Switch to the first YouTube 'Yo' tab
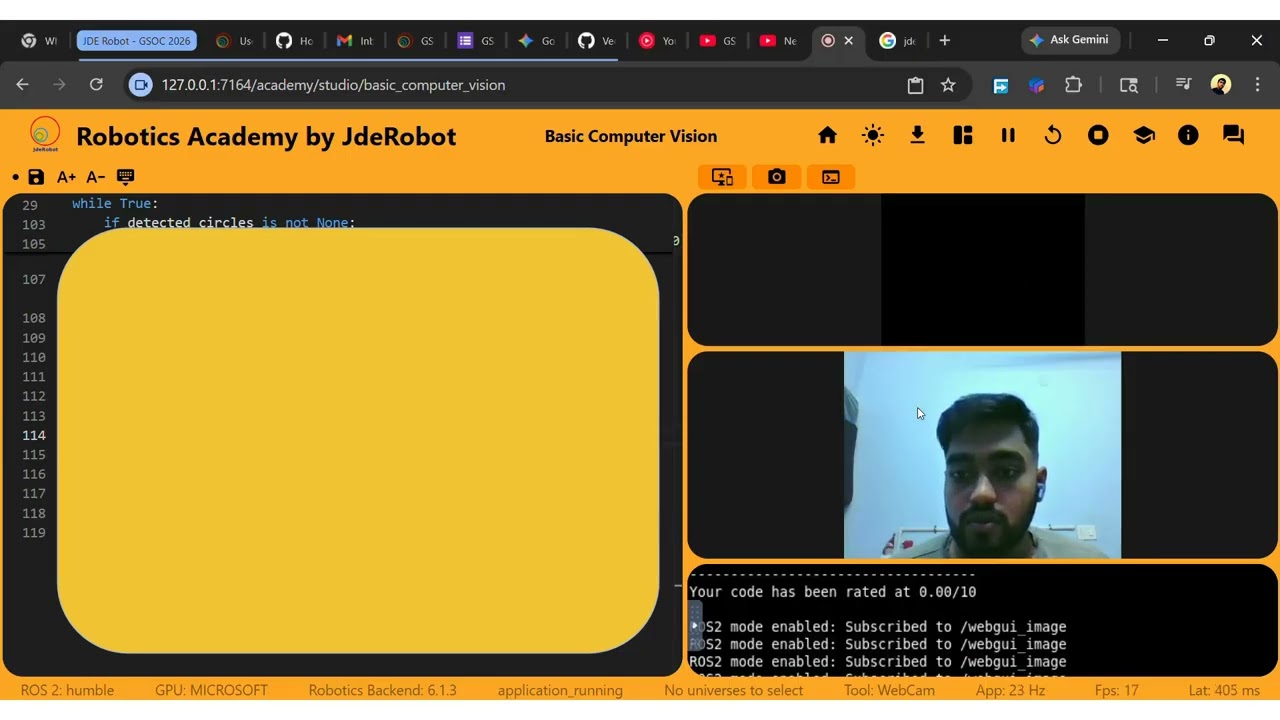This screenshot has width=1280, height=720. coord(657,41)
